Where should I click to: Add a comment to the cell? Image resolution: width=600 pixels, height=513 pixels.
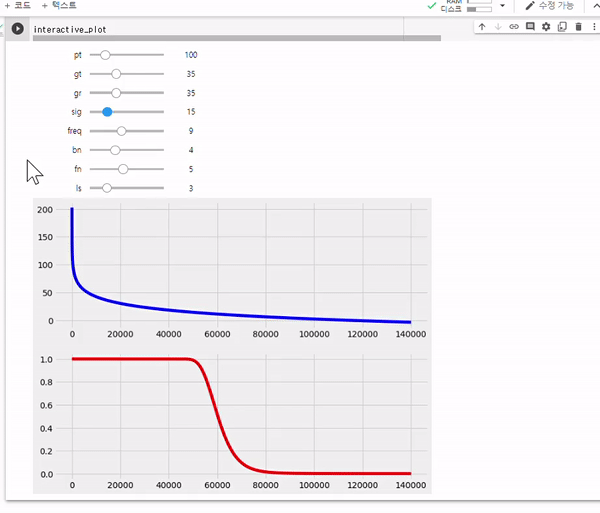pyautogui.click(x=530, y=27)
